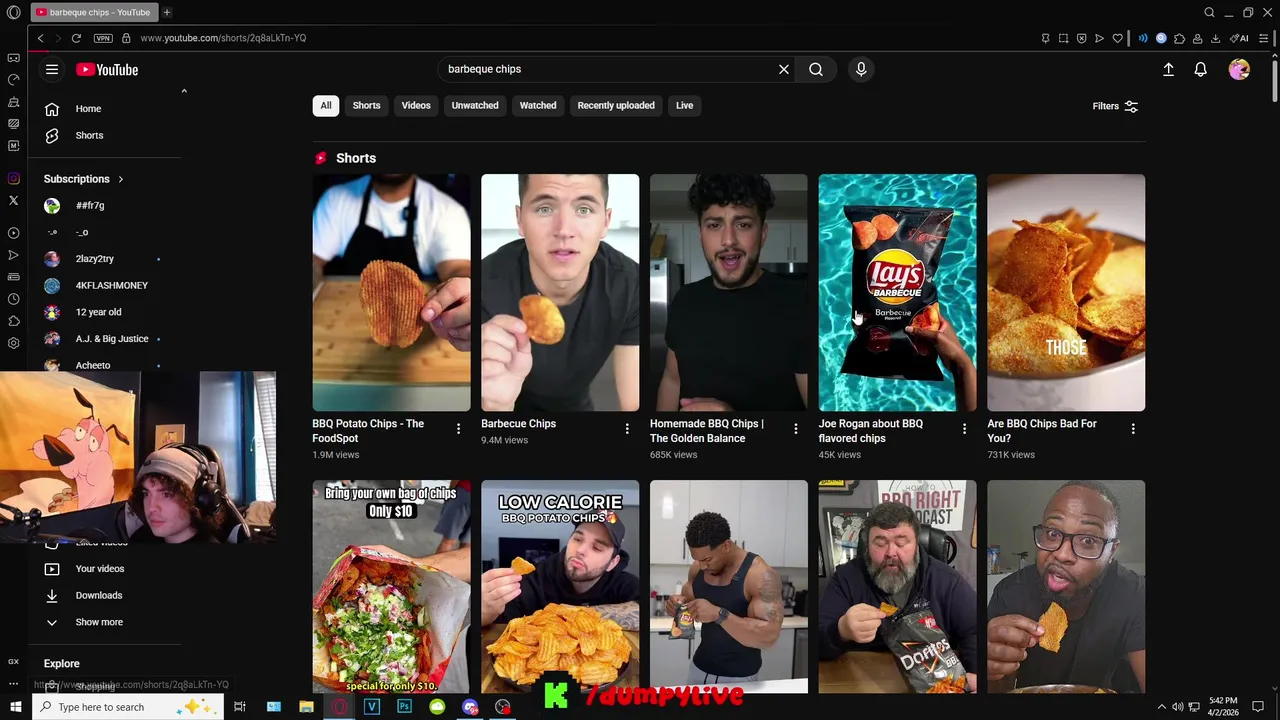Open ad blocker shield icon in toolbar
Image resolution: width=1280 pixels, height=720 pixels.
(x=1081, y=38)
